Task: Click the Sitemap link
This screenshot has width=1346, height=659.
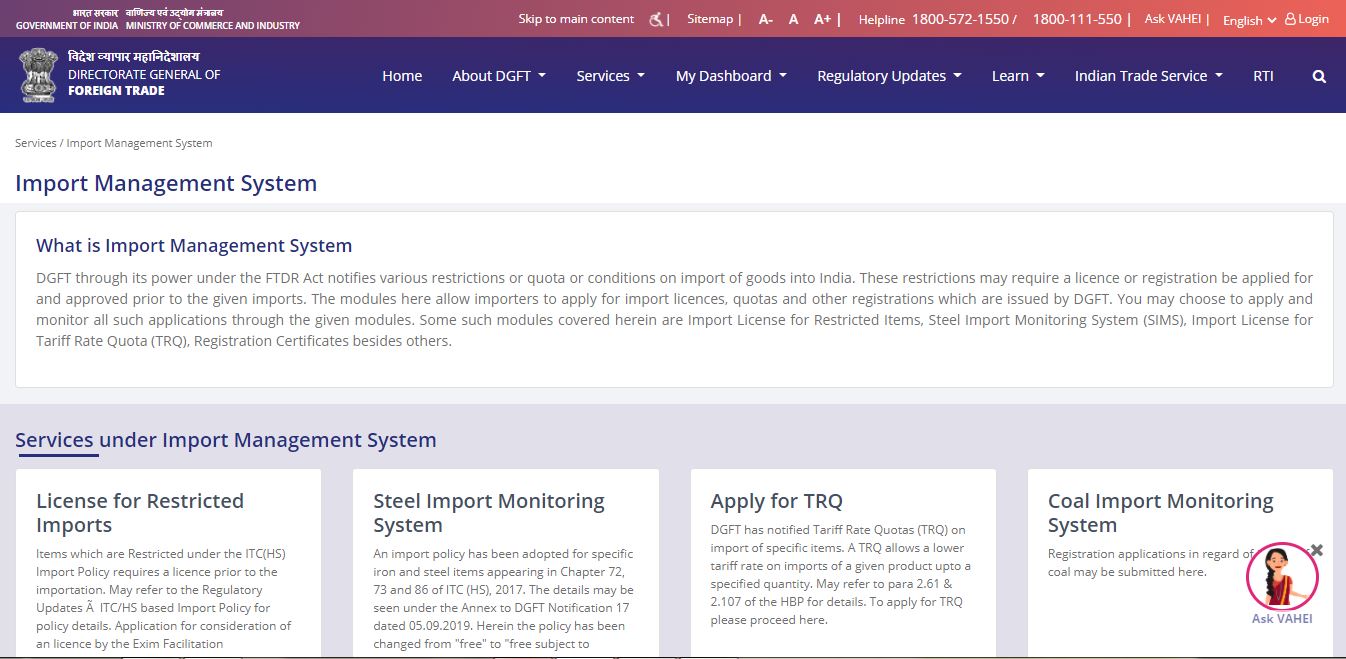Action: pos(709,18)
